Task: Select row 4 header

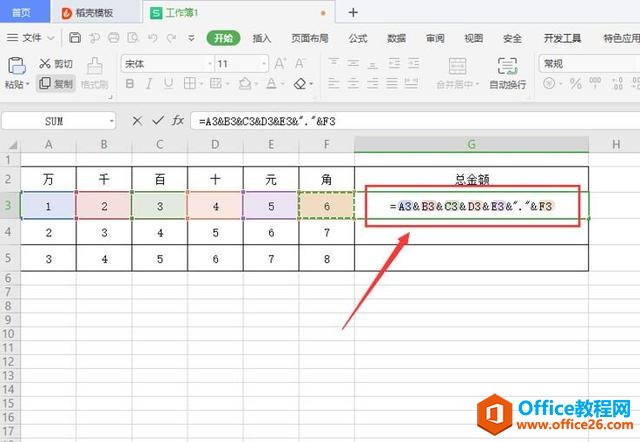Action: 9,232
